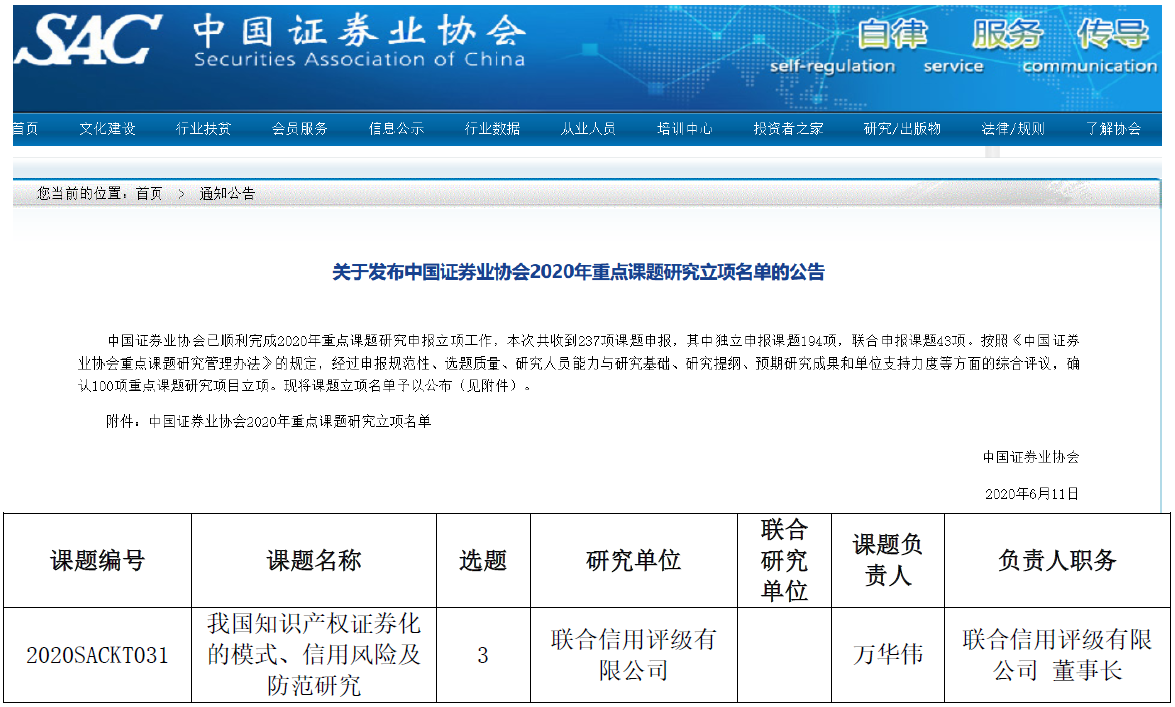This screenshot has width=1175, height=707.
Task: Open the 信息公示 menu
Action: click(396, 129)
